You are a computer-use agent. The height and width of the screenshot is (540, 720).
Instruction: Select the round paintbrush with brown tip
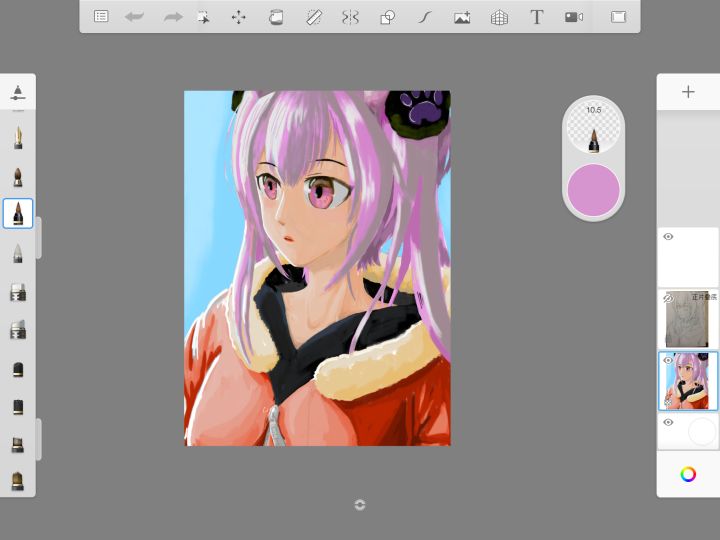tap(18, 177)
